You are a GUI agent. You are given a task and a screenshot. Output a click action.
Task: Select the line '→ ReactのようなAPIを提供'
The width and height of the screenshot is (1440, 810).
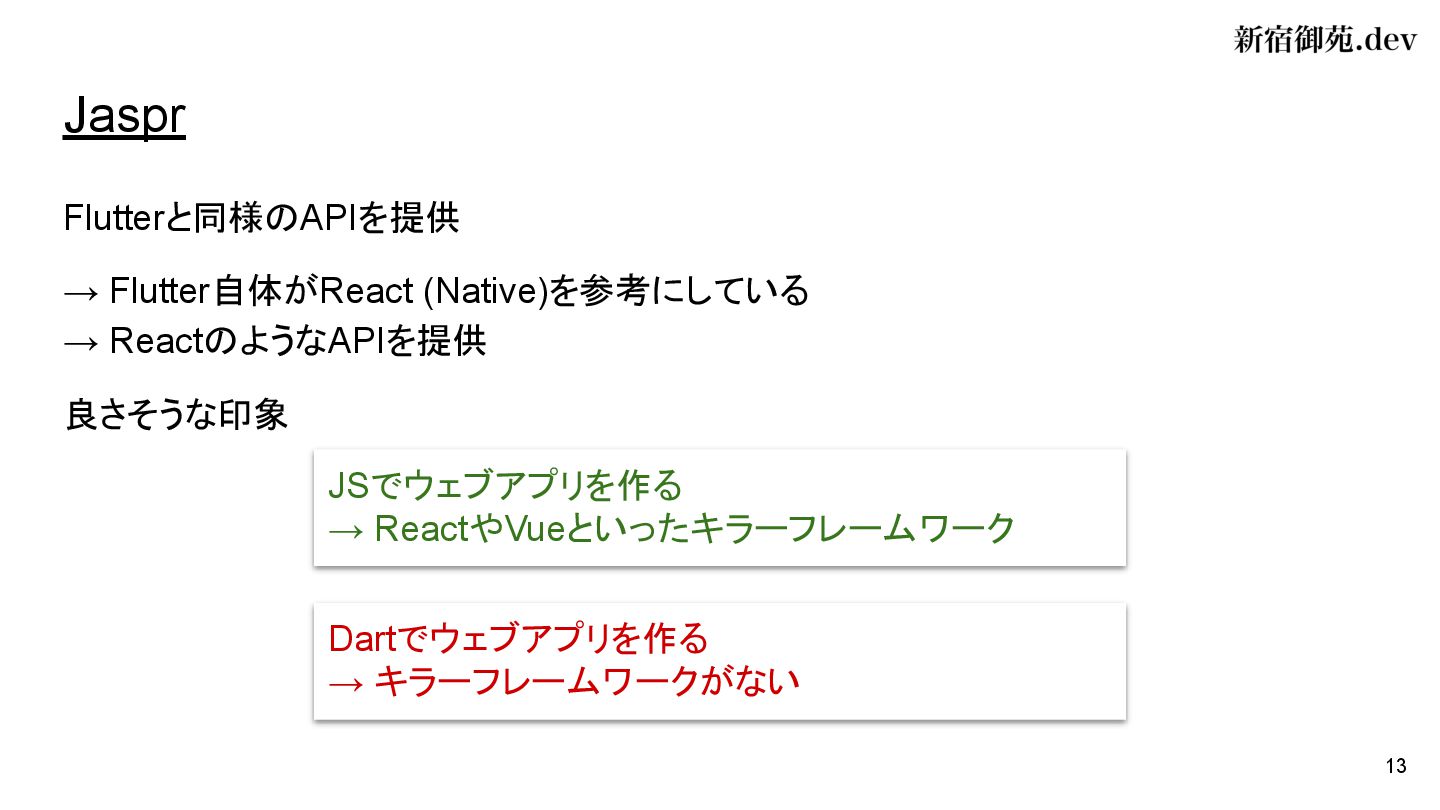[275, 342]
